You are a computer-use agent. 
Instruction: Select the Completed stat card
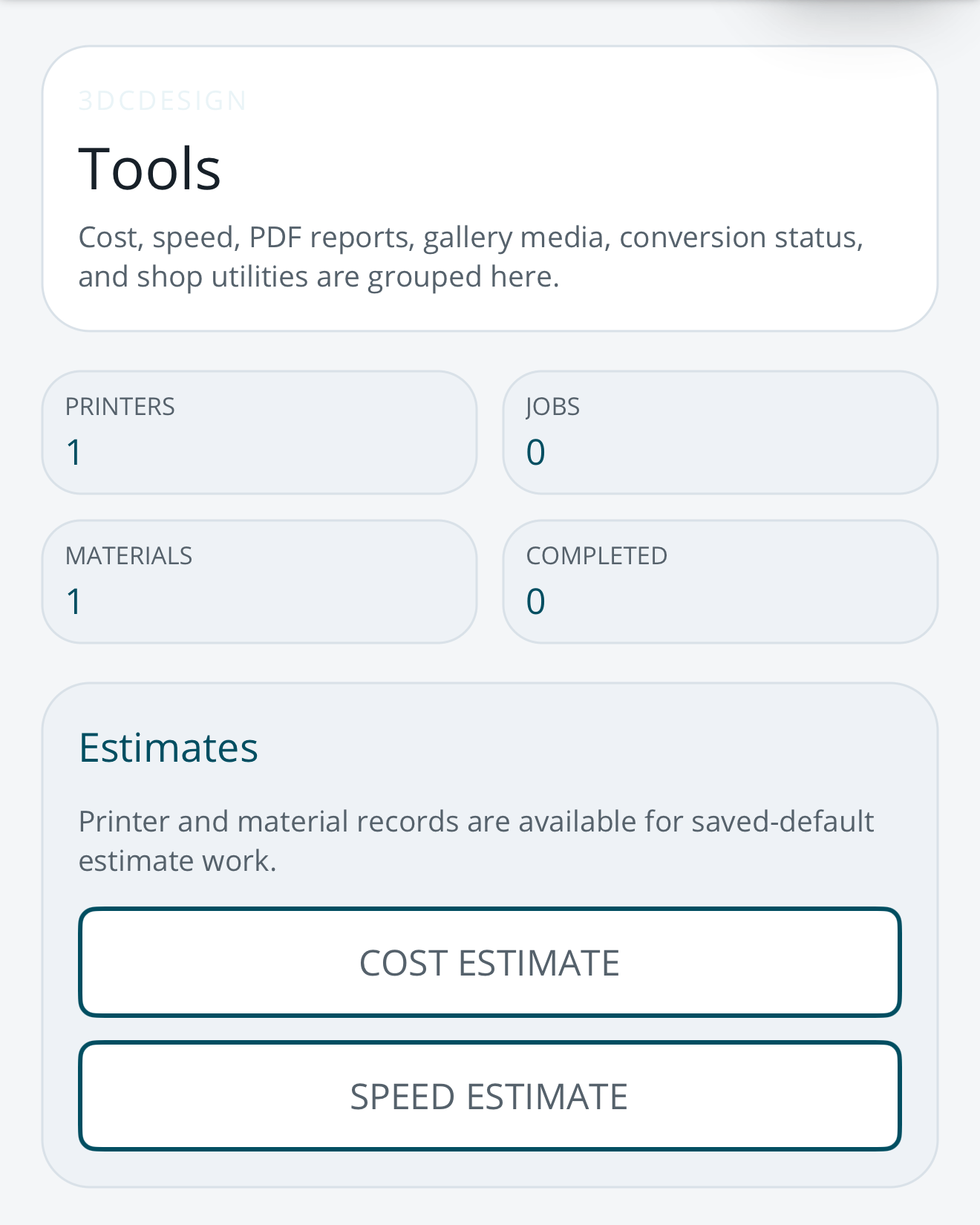(720, 581)
